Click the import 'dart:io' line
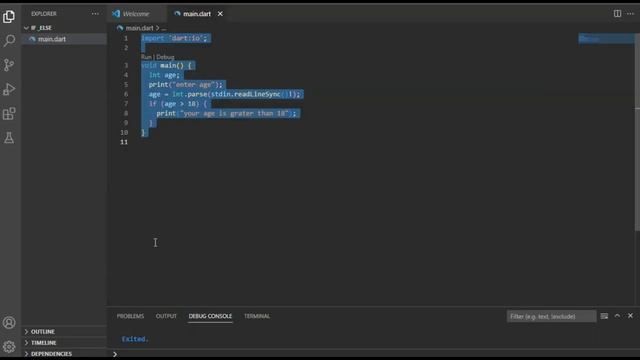640x360 pixels. click(x=175, y=38)
